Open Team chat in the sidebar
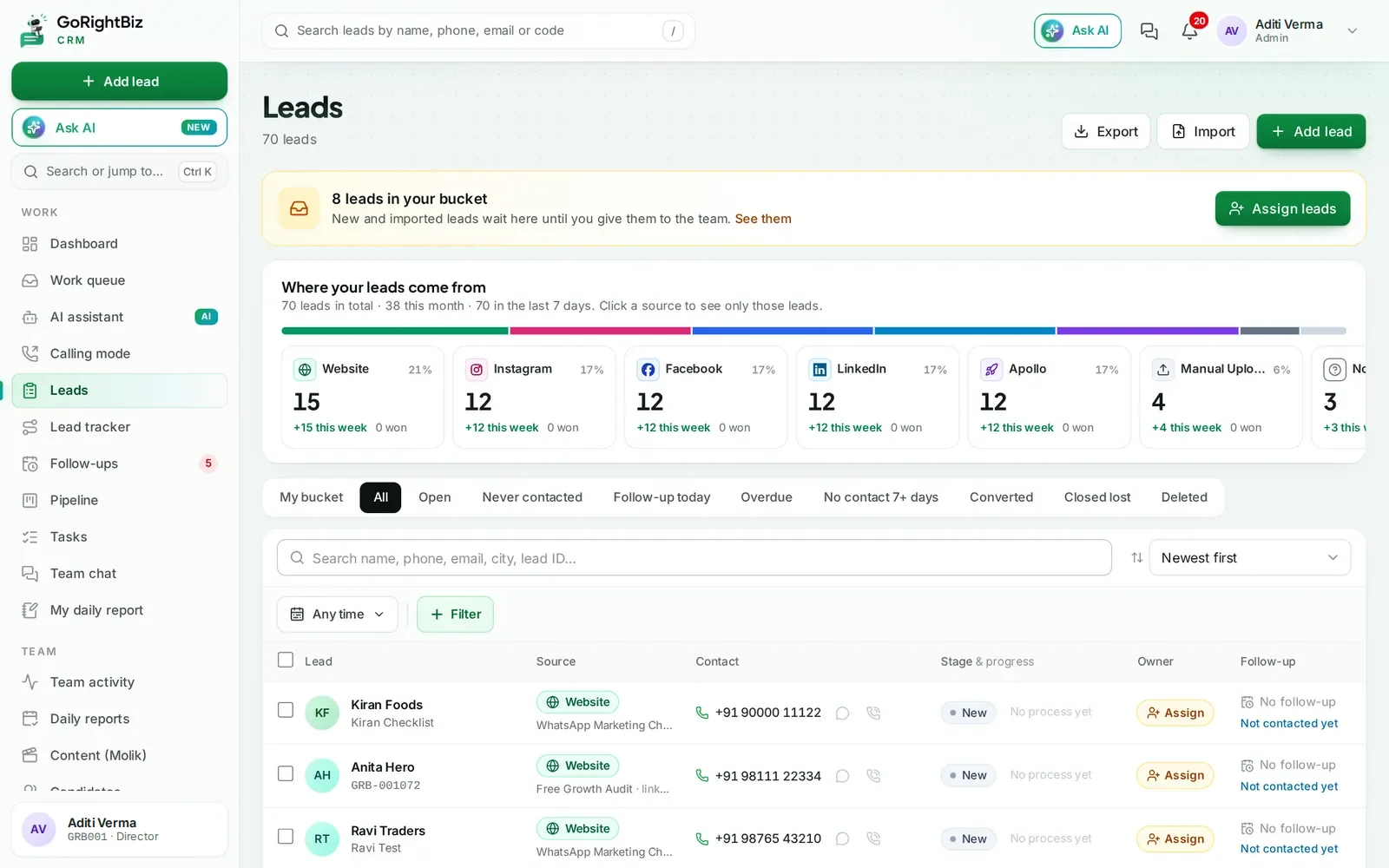This screenshot has height=868, width=1389. point(120,573)
